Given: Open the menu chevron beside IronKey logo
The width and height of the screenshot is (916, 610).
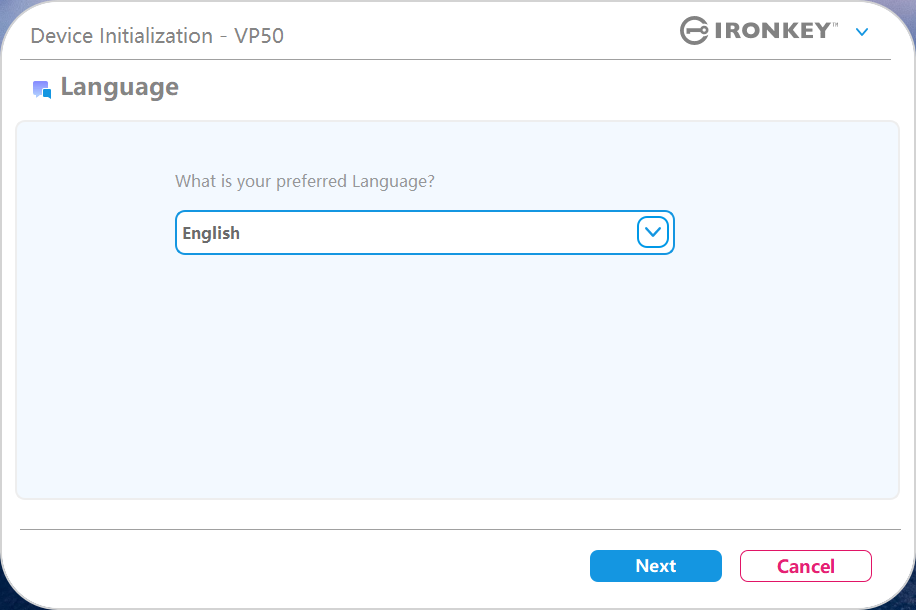Looking at the screenshot, I should (x=862, y=32).
